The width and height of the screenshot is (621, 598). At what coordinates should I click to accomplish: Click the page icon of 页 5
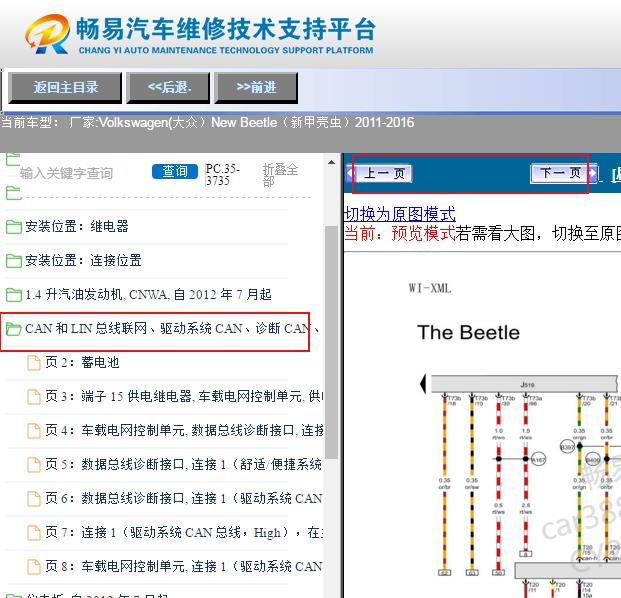(34, 465)
